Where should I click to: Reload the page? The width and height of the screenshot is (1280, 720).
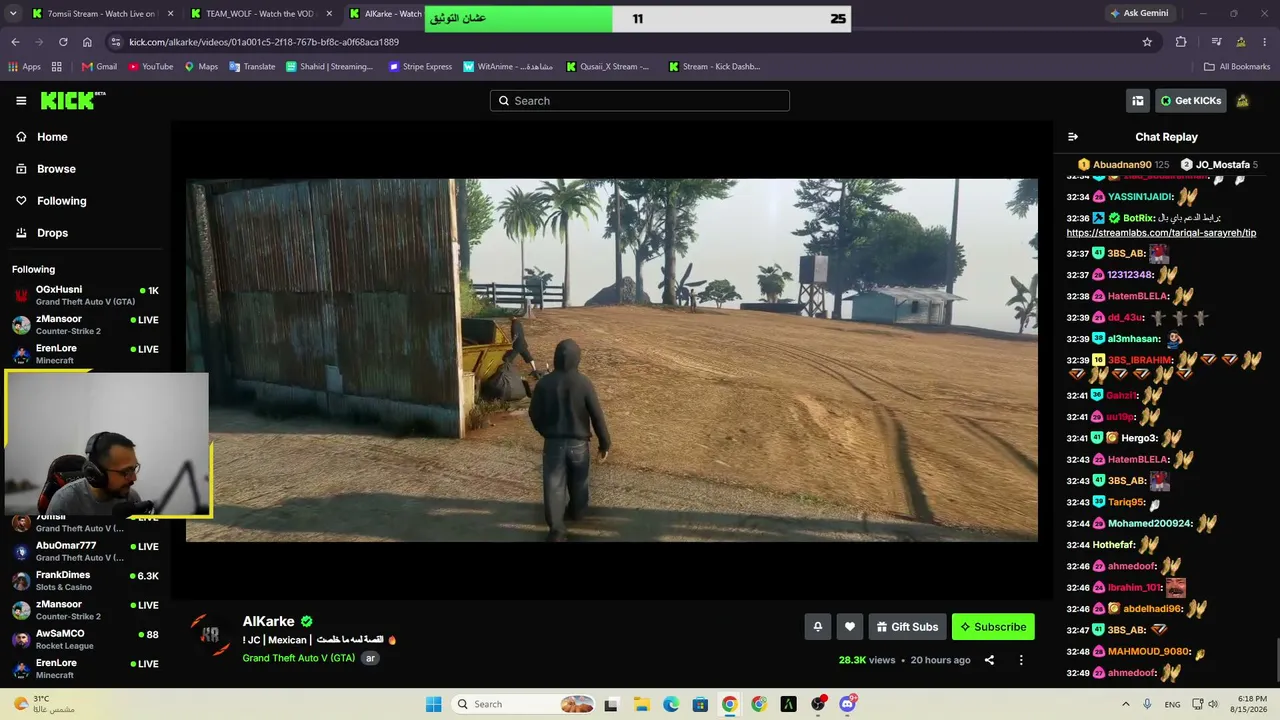63,42
